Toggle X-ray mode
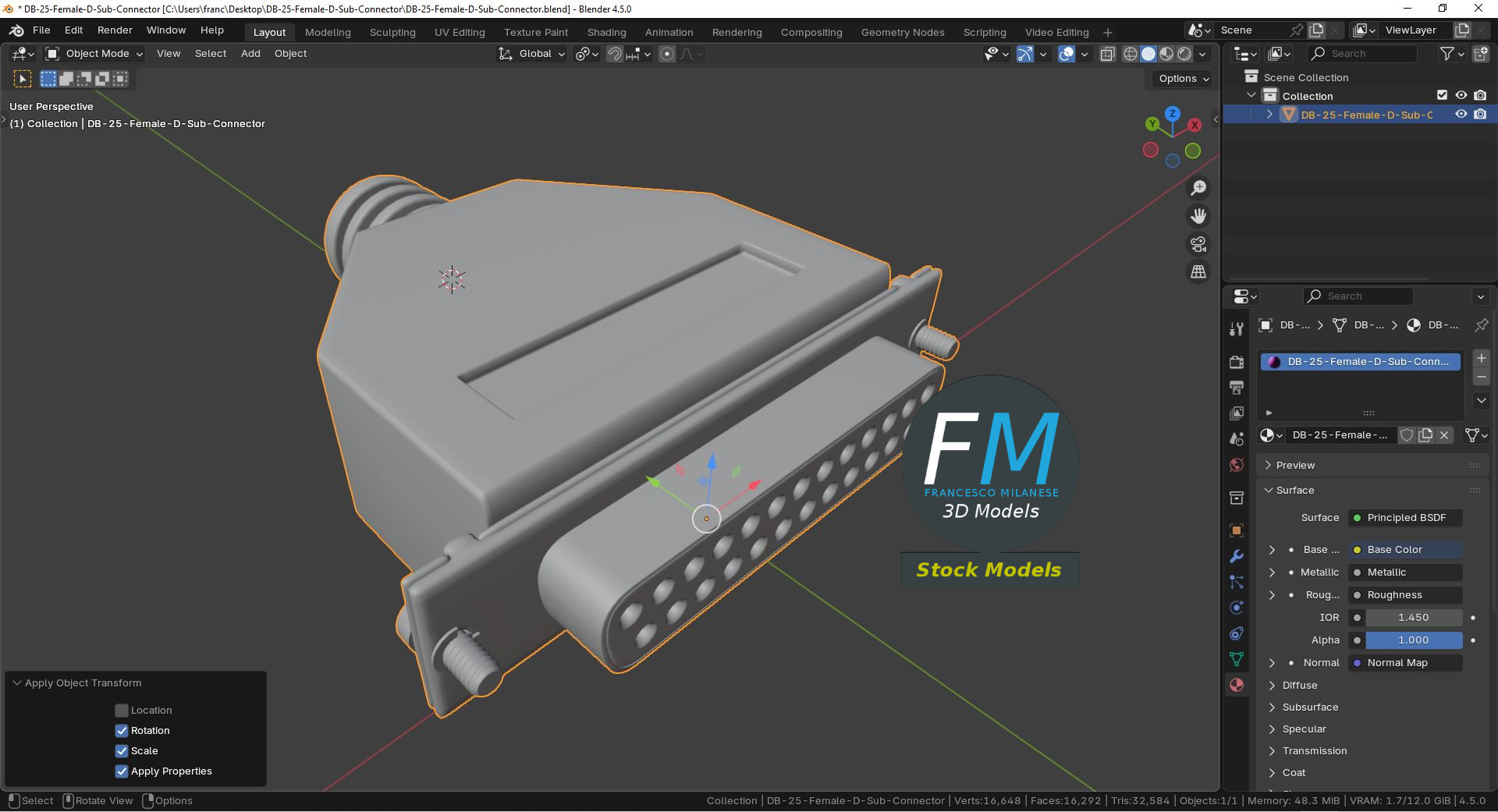This screenshot has width=1498, height=812. click(1107, 54)
